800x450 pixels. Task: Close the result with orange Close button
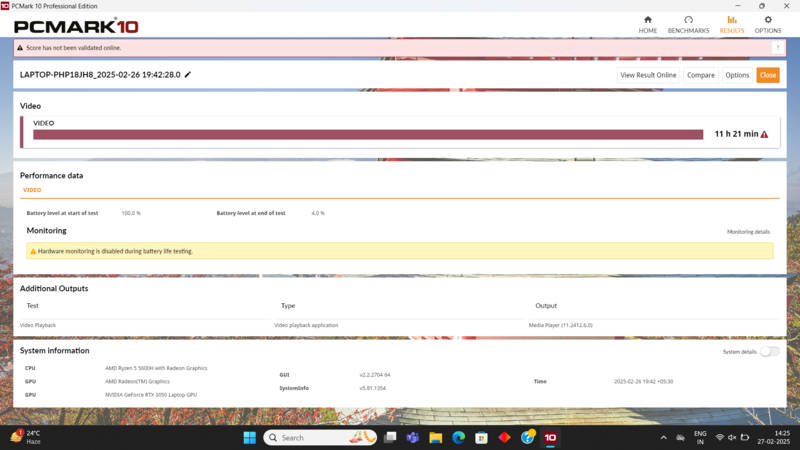(767, 75)
